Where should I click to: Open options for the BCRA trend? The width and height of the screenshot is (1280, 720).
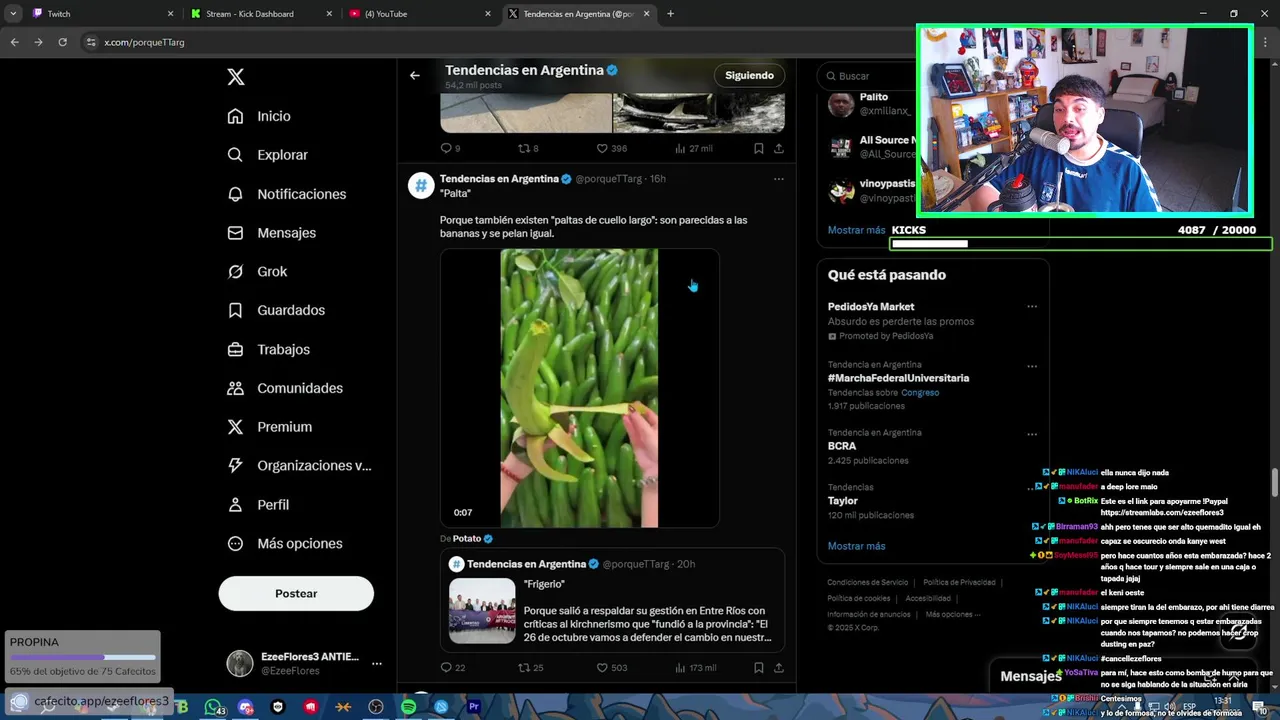(1032, 435)
